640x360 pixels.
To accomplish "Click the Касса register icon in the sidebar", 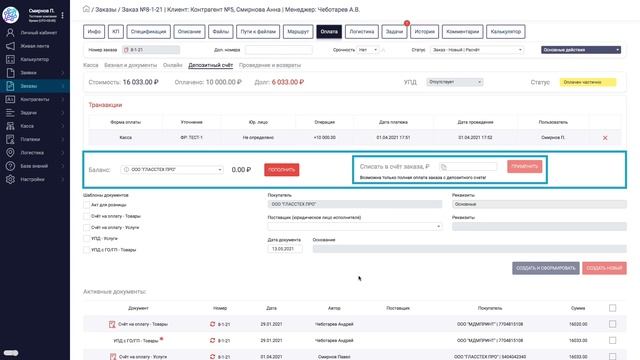I will [x=10, y=126].
